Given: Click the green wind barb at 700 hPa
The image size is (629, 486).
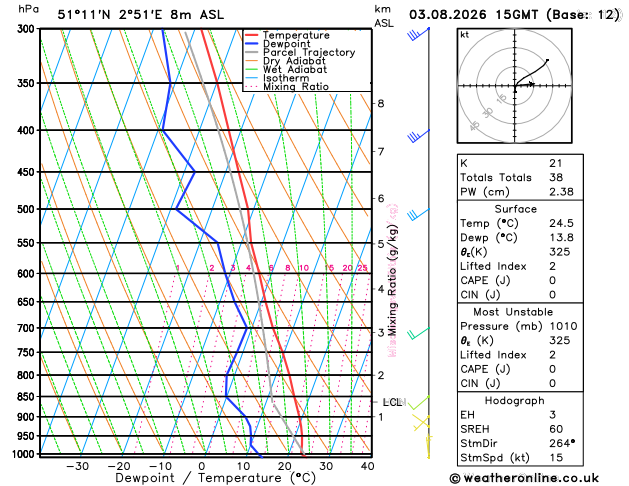Looking at the screenshot, I should [x=418, y=333].
